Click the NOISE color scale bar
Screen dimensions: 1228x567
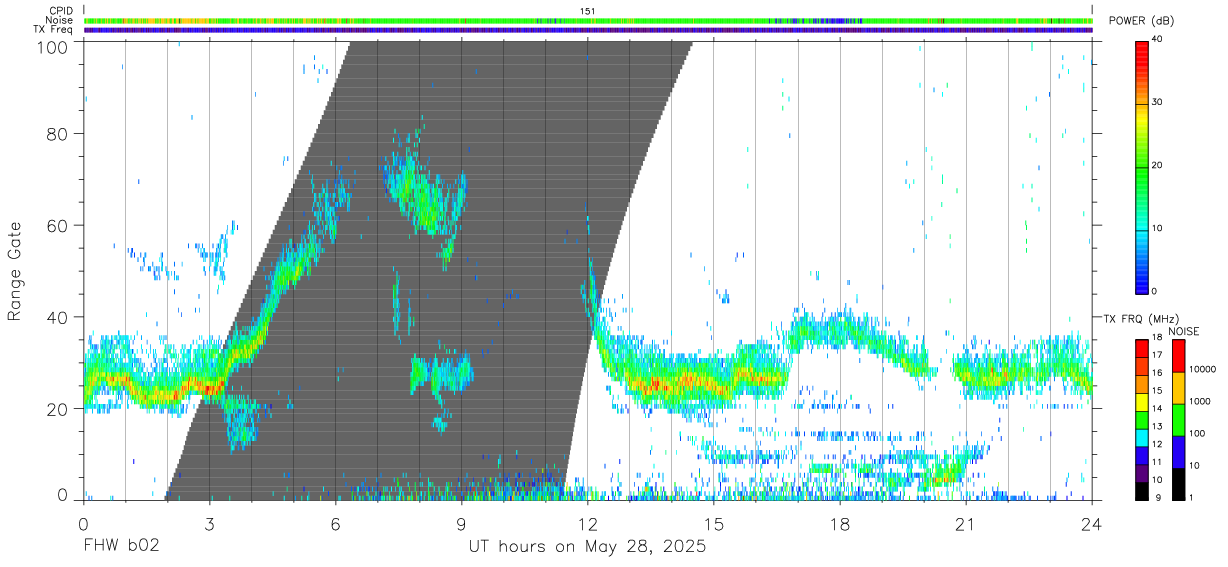click(x=1178, y=420)
